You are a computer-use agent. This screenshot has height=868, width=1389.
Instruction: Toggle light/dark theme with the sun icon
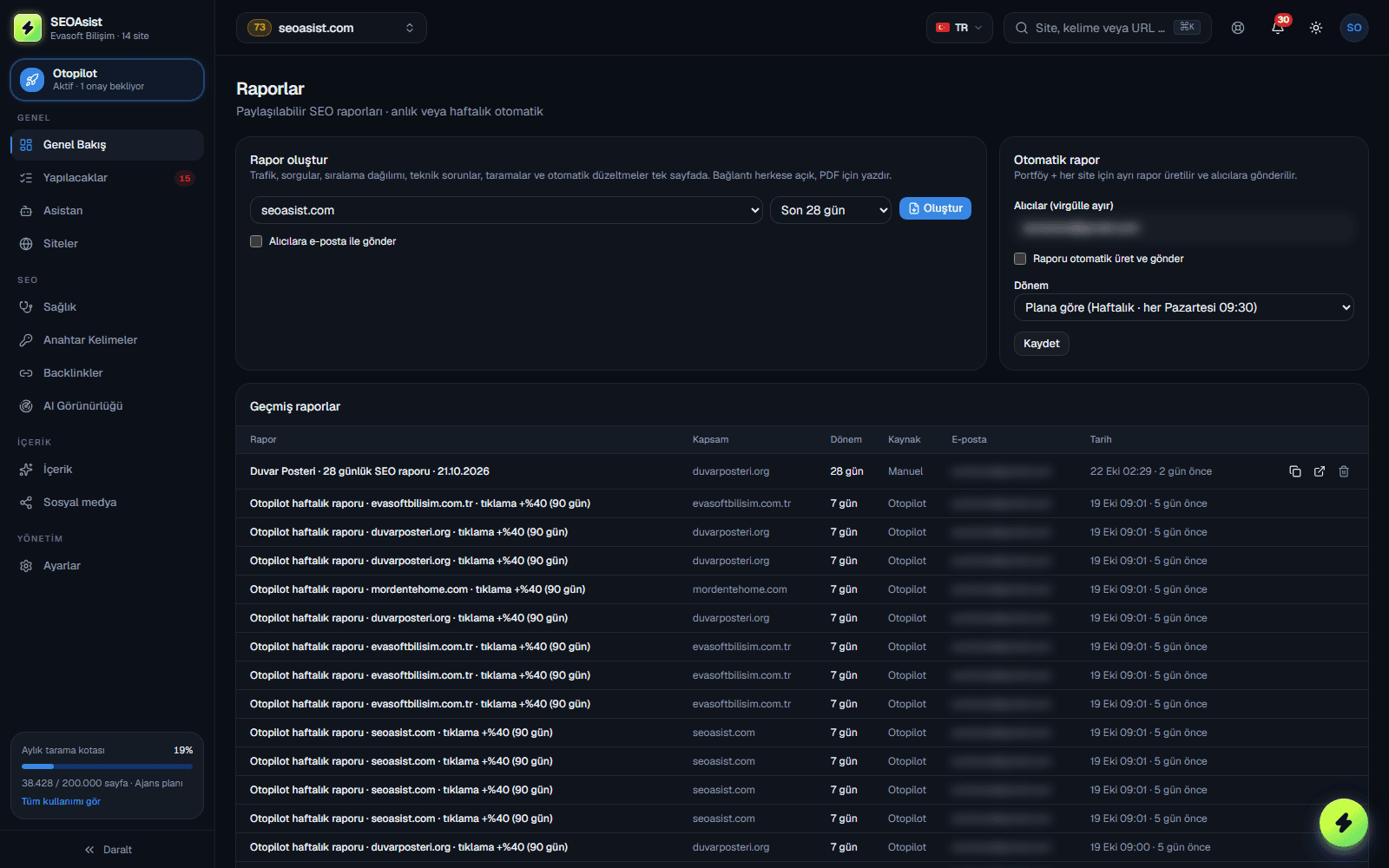click(x=1316, y=28)
